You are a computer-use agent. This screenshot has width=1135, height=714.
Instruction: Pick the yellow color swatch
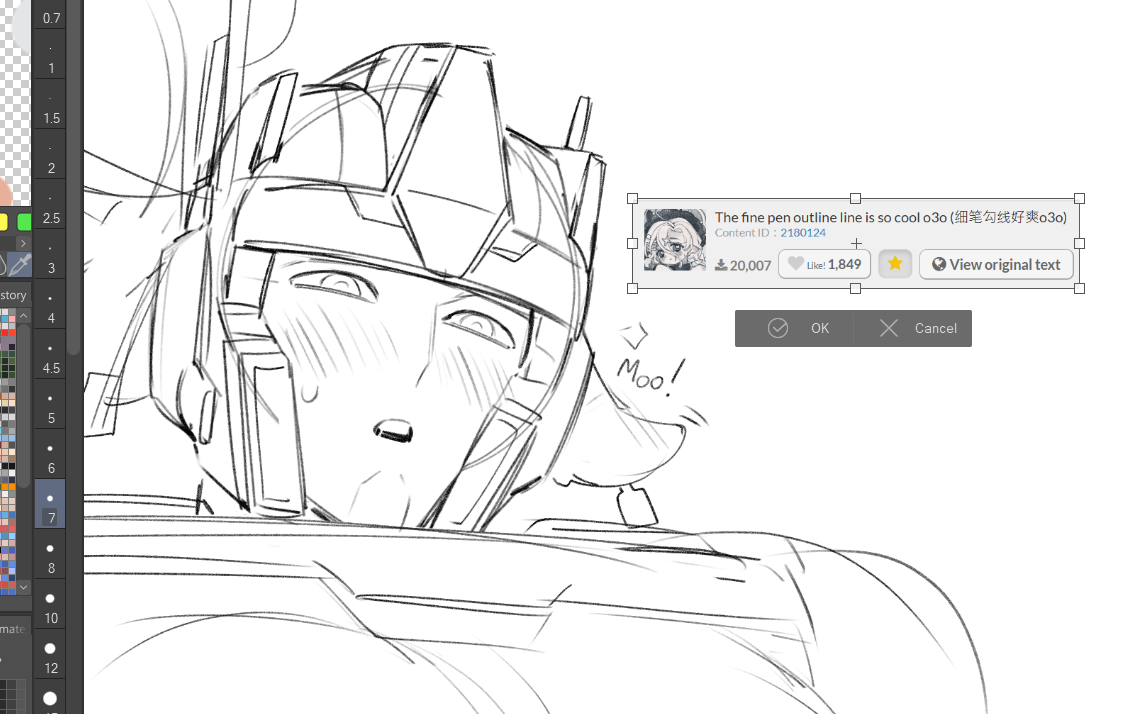[3, 221]
